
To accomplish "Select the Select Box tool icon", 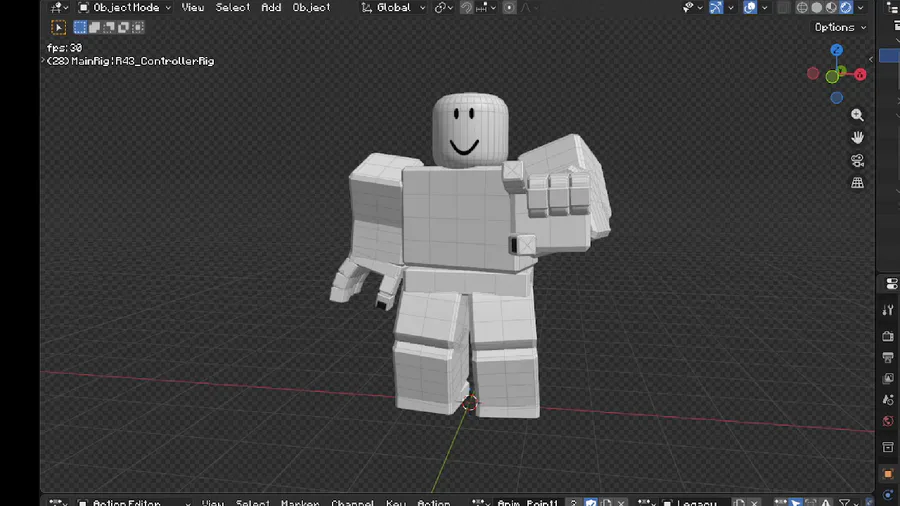I will (x=59, y=28).
